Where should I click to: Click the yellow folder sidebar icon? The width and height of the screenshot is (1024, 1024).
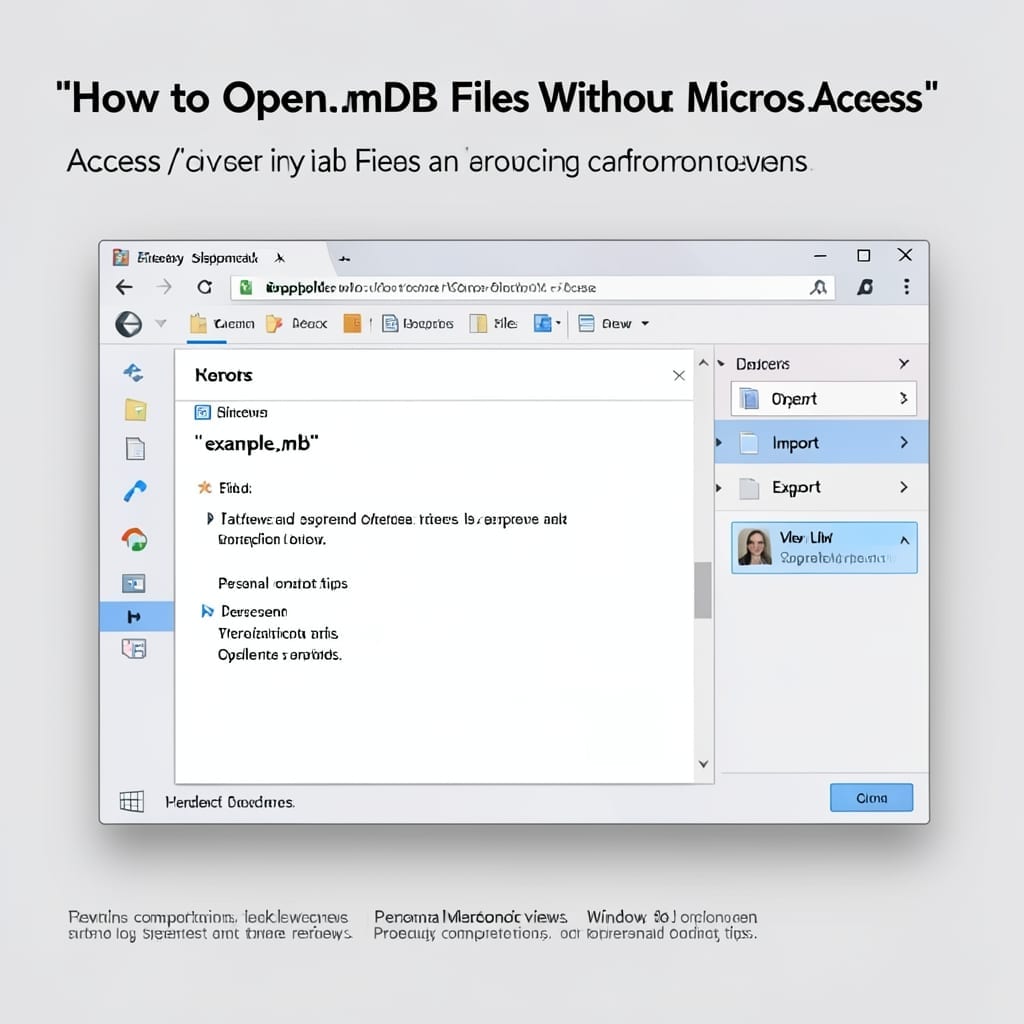pyautogui.click(x=135, y=409)
